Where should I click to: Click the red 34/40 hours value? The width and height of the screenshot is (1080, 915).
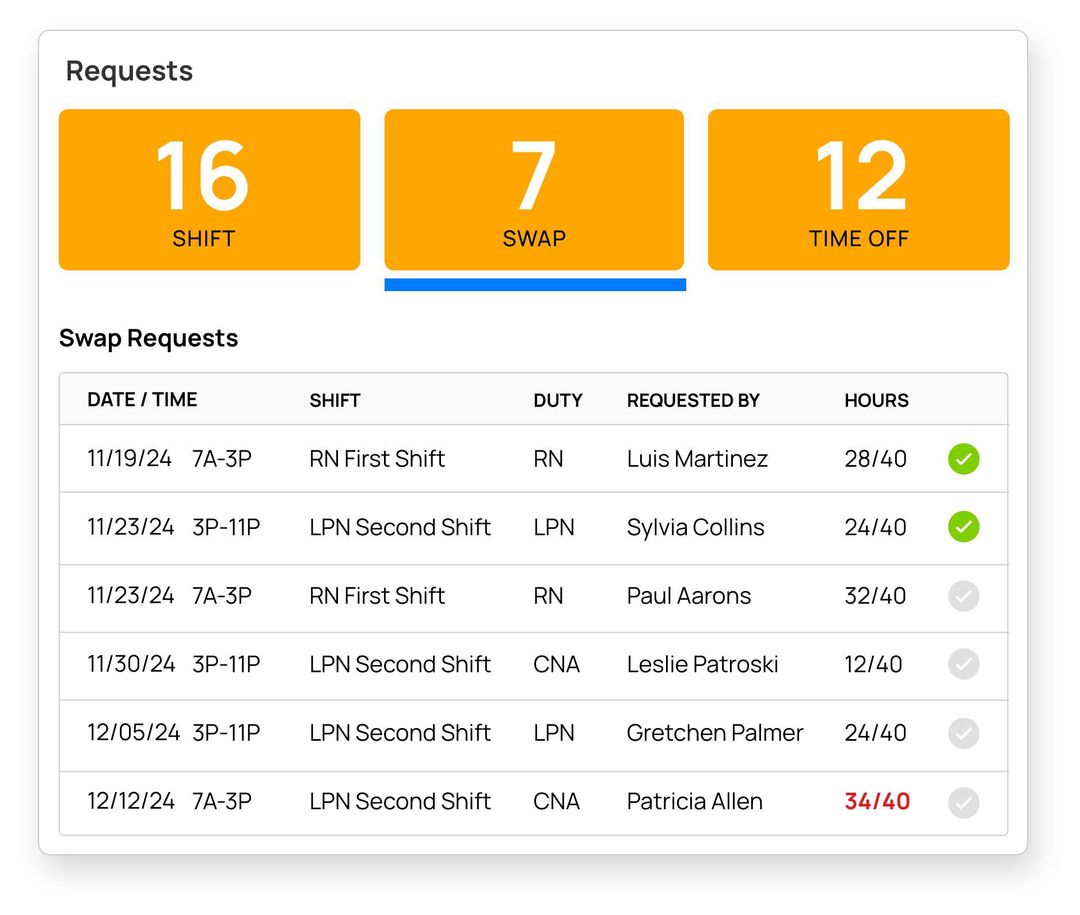coord(875,801)
